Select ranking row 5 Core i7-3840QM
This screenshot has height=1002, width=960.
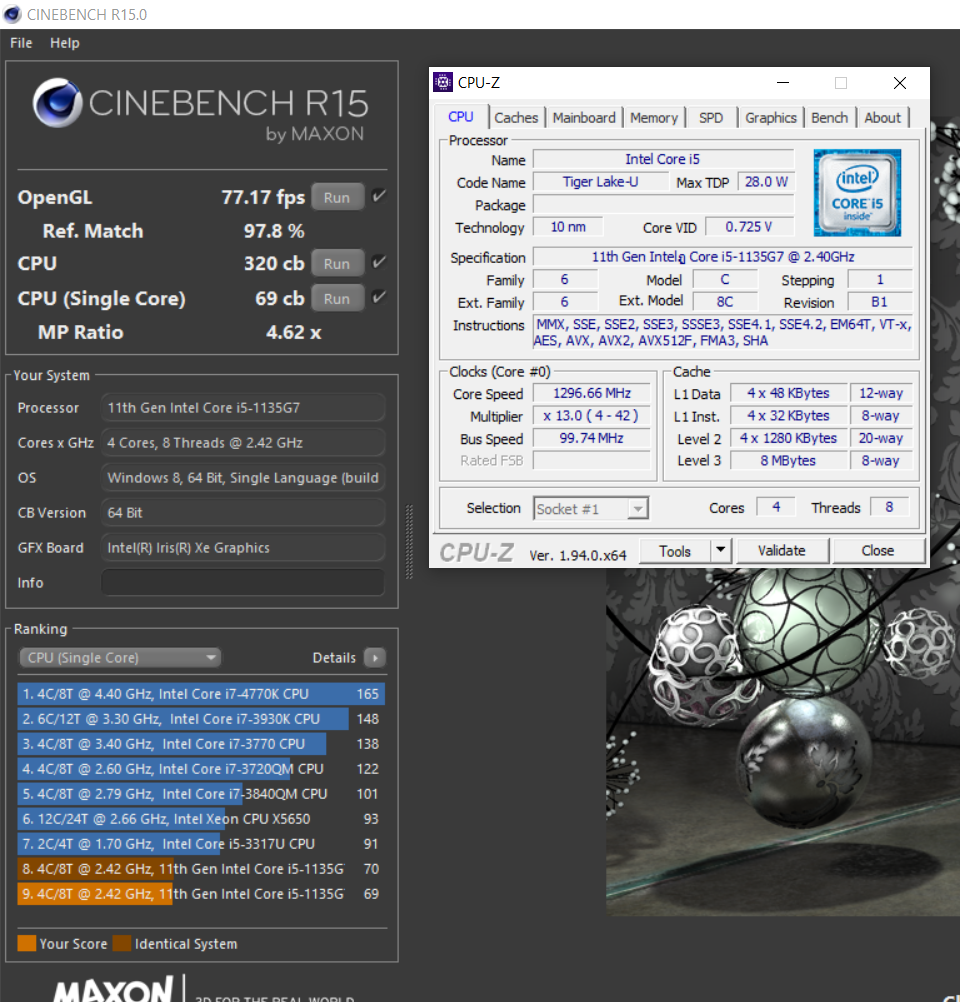coord(201,794)
